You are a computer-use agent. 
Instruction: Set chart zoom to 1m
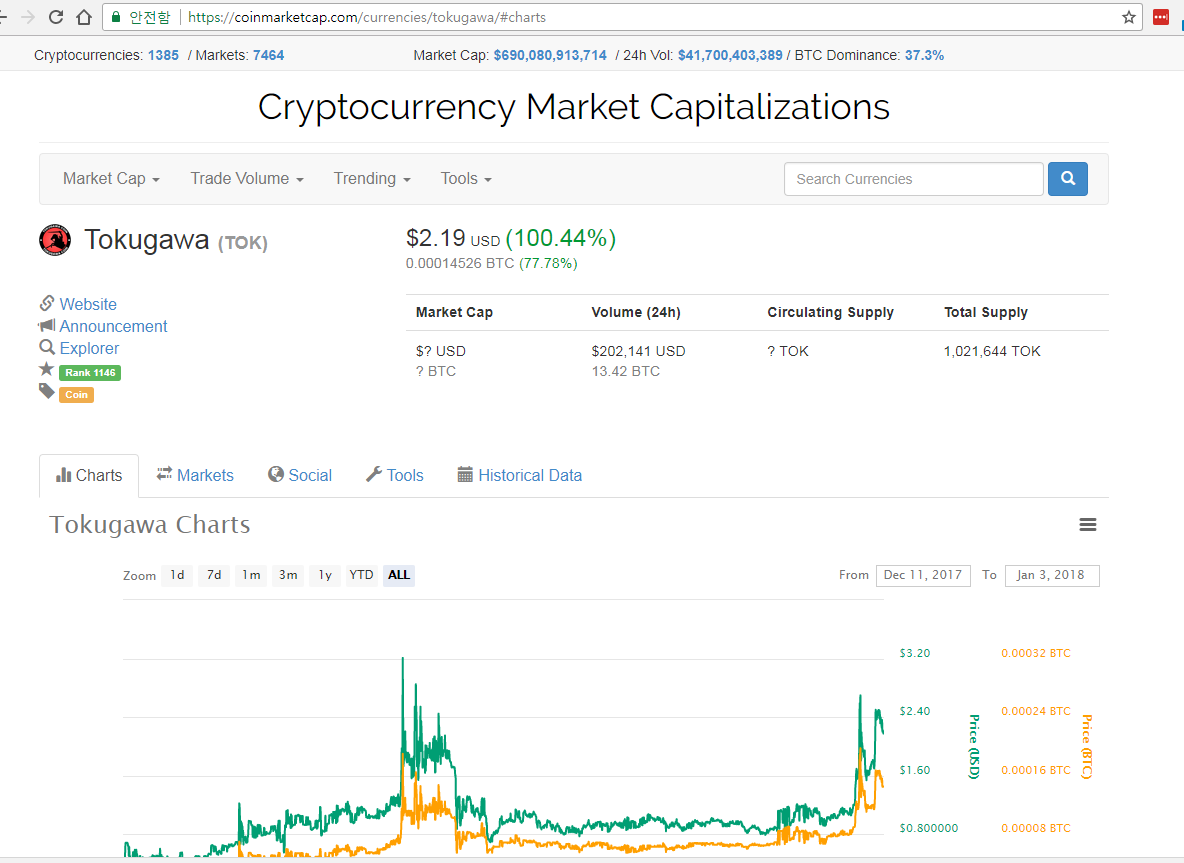(x=251, y=575)
